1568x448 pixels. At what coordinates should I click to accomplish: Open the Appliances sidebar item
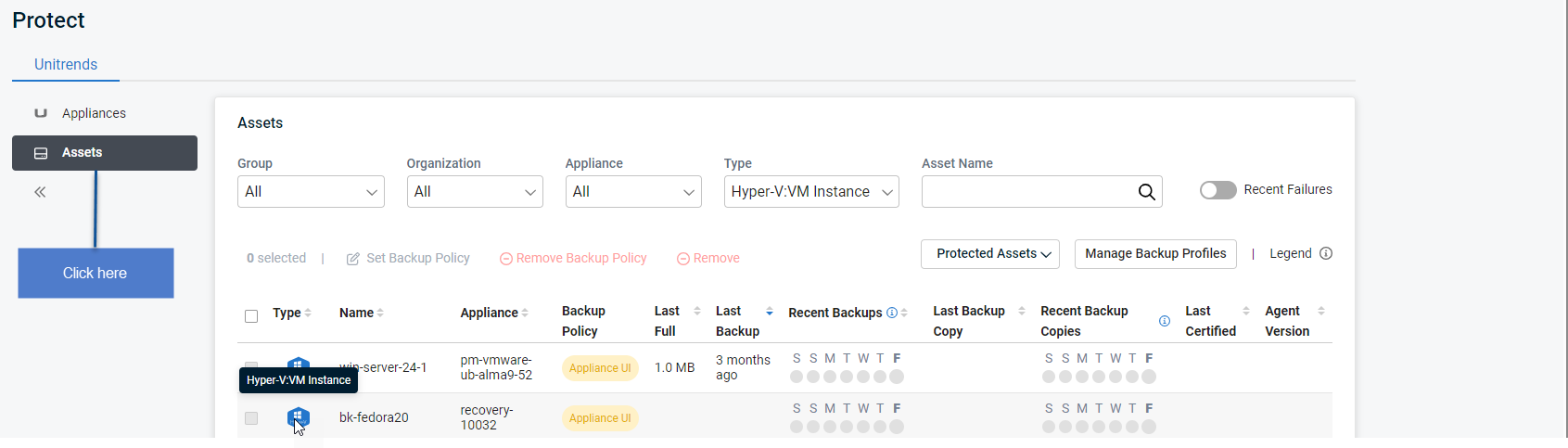click(94, 113)
